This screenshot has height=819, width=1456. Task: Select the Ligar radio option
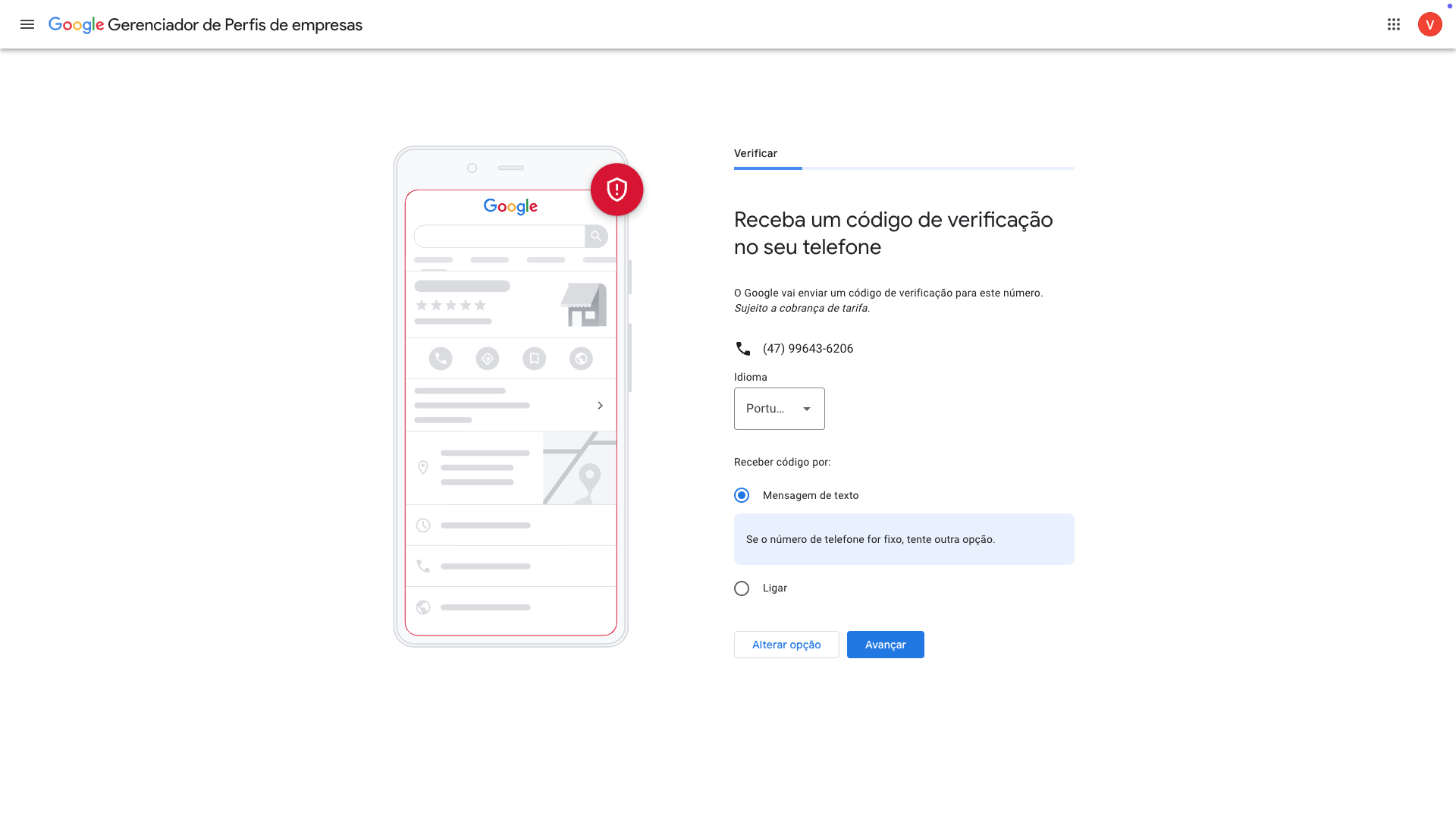(742, 588)
